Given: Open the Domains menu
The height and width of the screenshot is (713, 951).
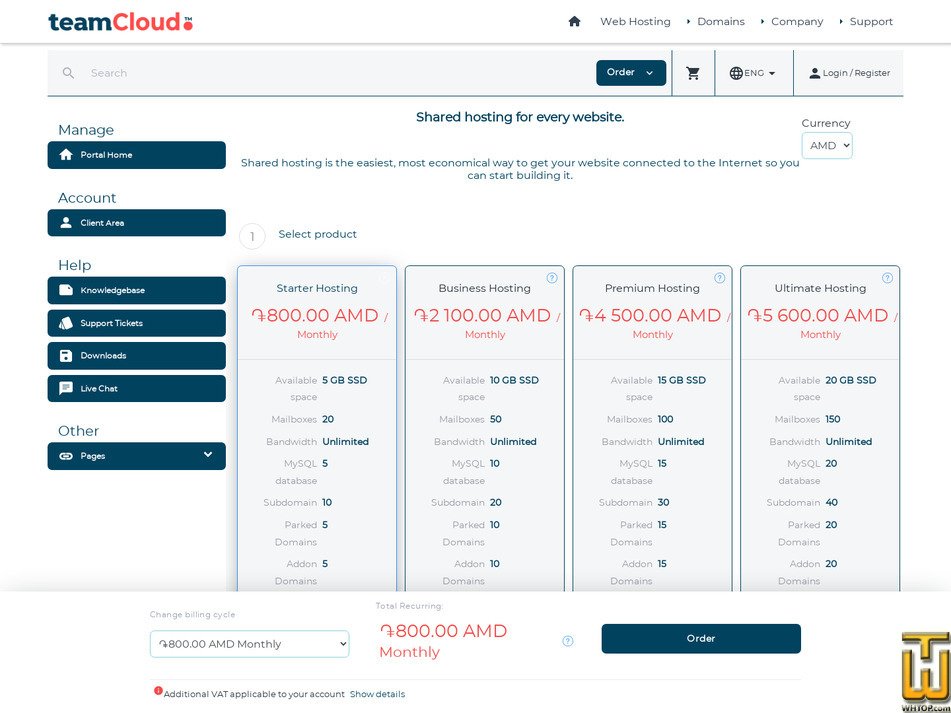Looking at the screenshot, I should point(721,21).
